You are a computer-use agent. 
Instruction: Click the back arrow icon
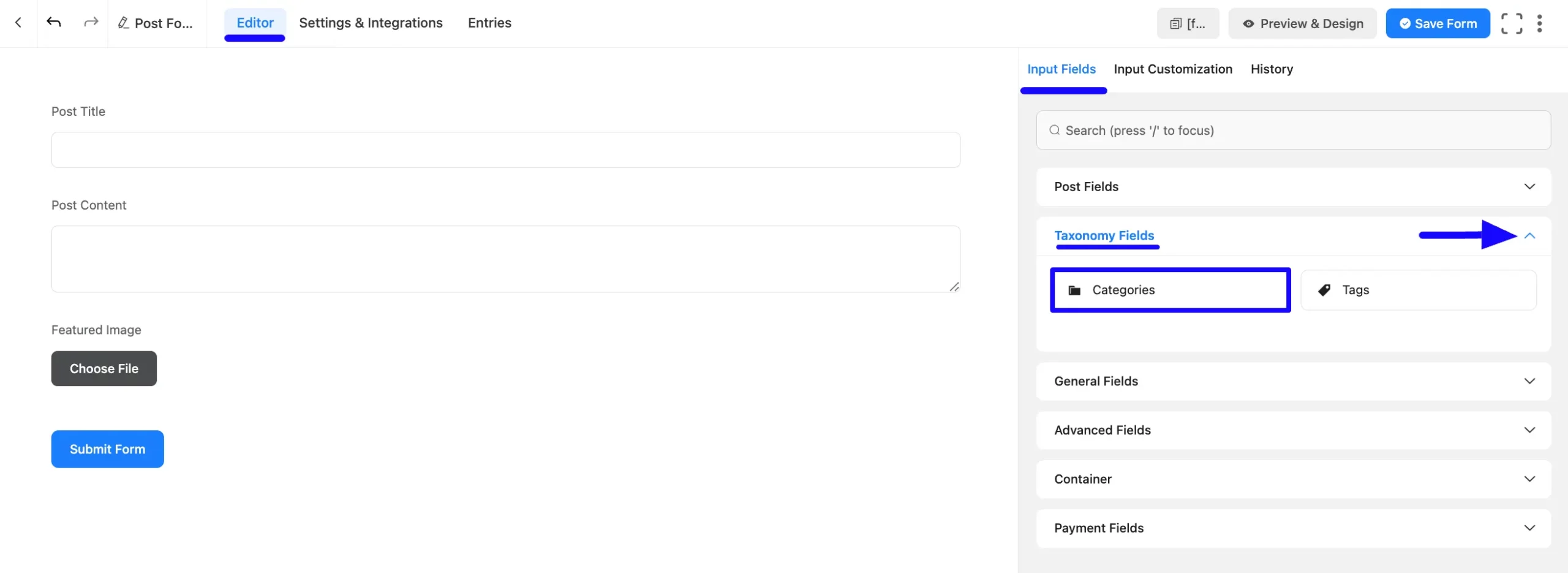[x=18, y=23]
